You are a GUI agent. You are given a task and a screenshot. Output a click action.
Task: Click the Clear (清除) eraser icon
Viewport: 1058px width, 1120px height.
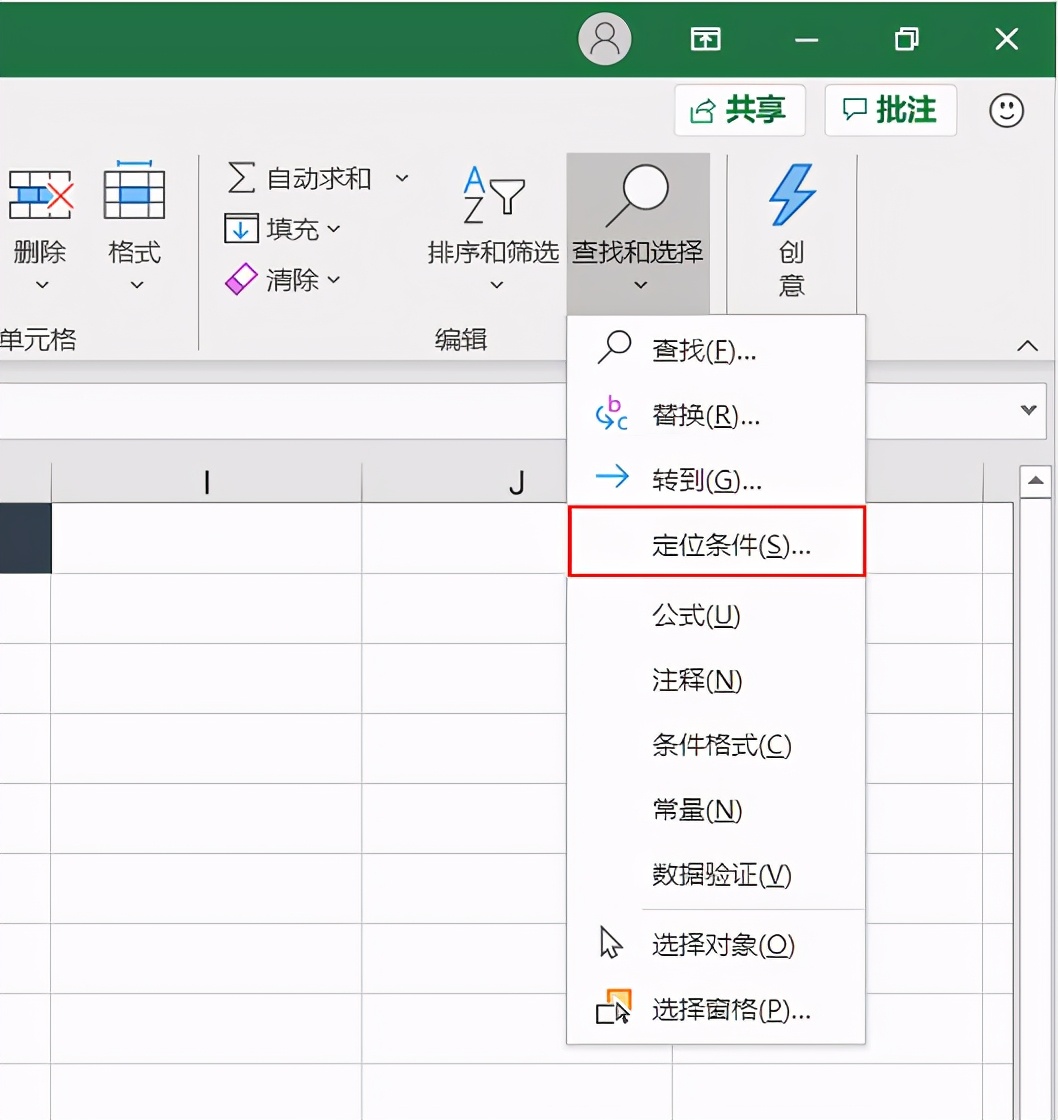tap(240, 280)
